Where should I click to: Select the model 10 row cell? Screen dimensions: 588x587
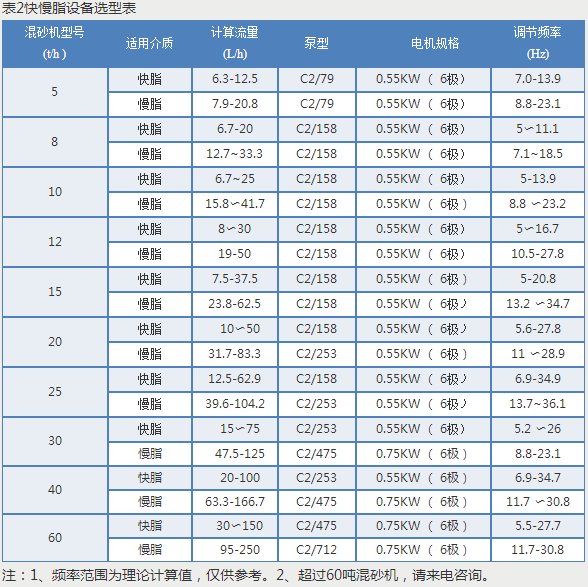coord(55,192)
